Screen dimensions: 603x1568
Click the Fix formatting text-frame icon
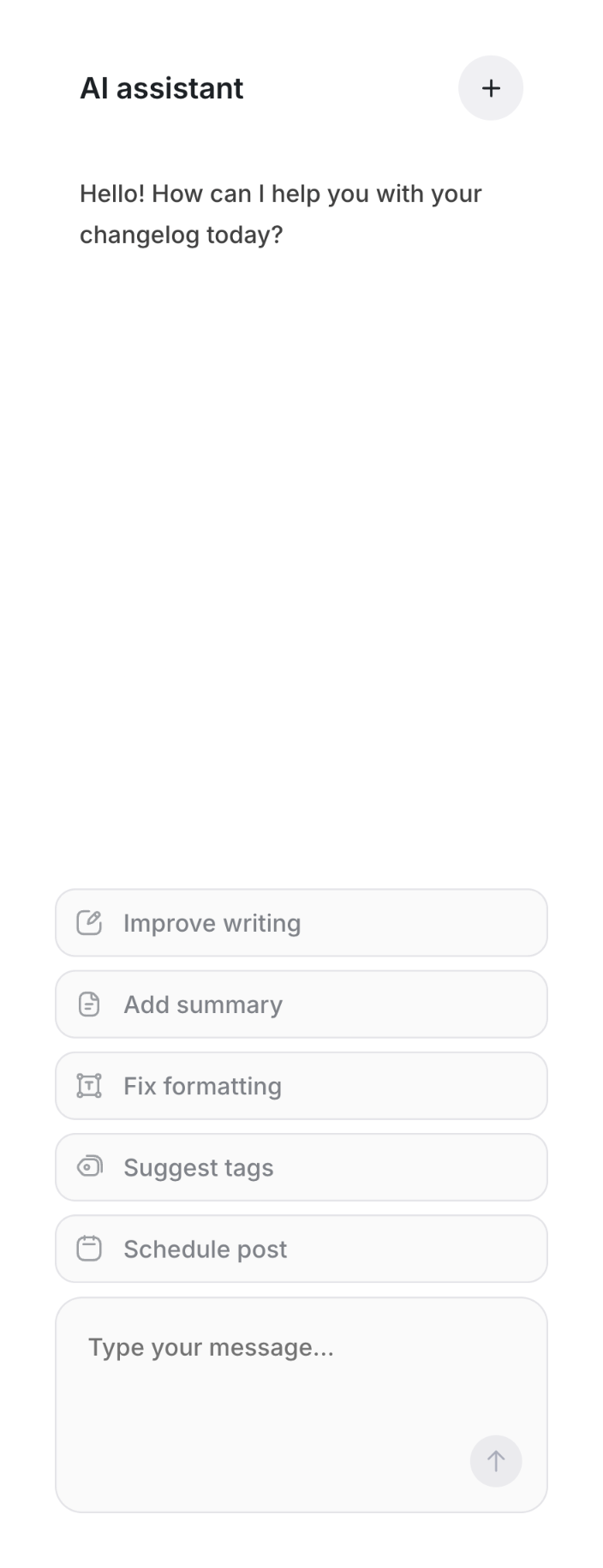(x=89, y=1085)
